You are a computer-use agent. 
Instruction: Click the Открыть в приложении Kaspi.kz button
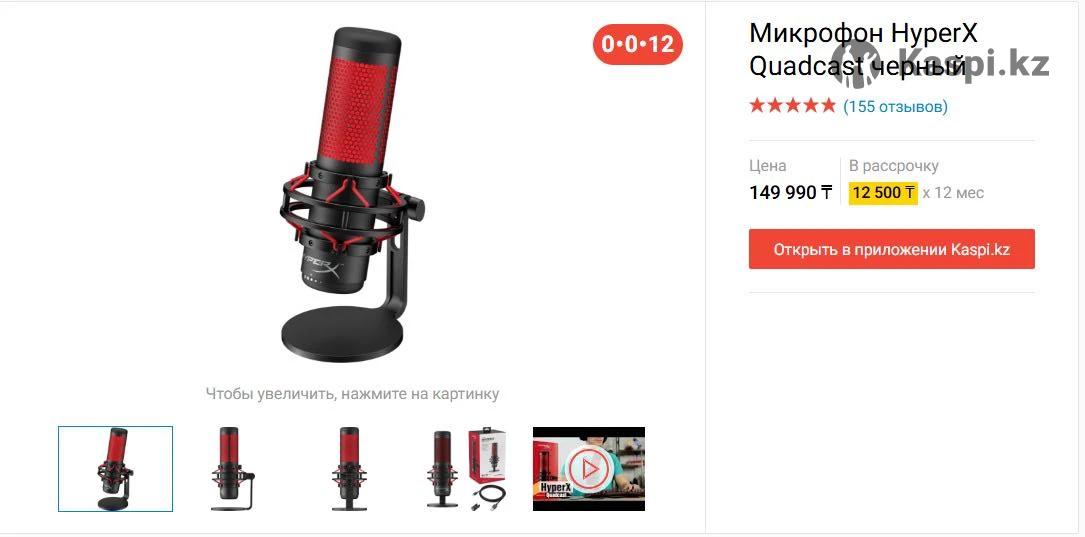coord(892,249)
